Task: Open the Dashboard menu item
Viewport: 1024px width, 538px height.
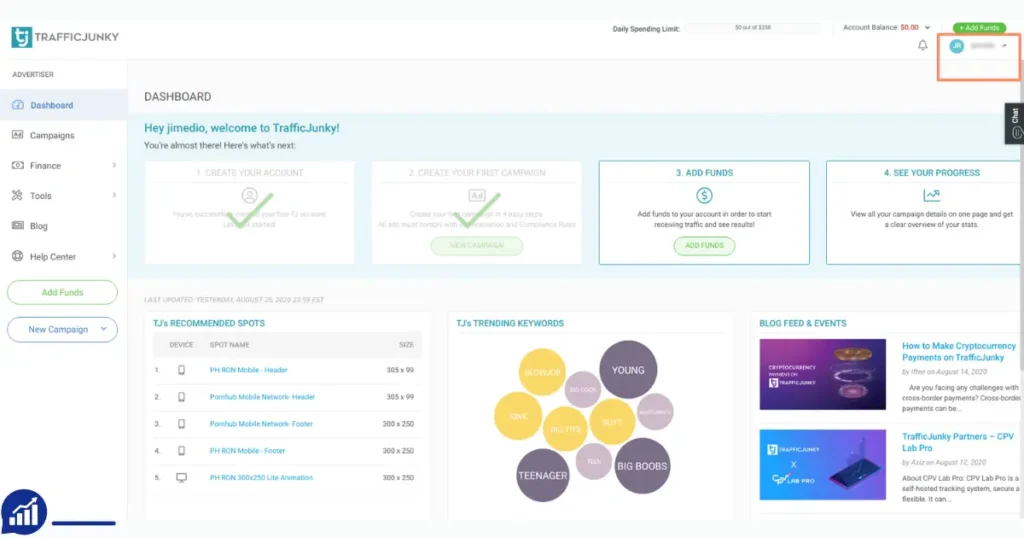Action: click(63, 104)
